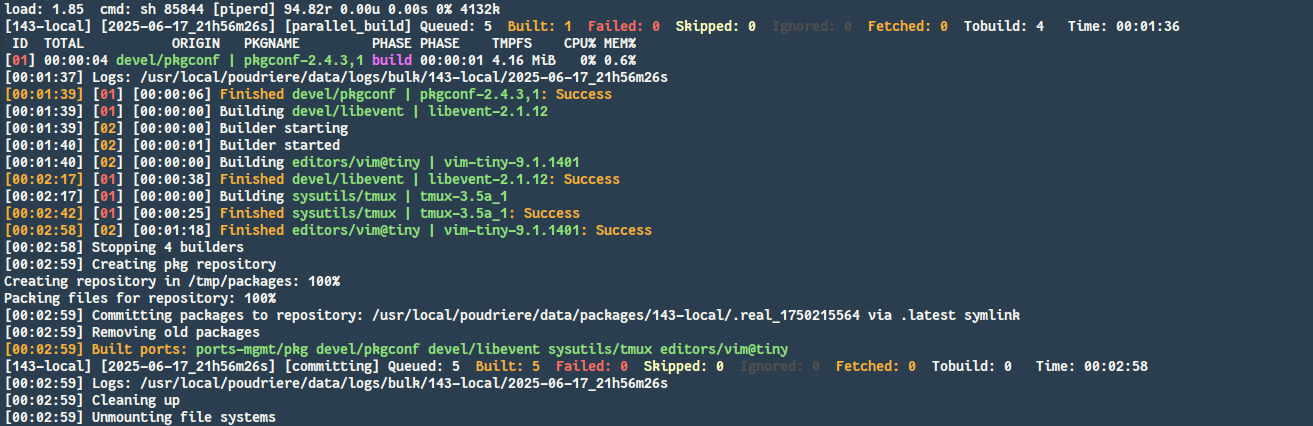Click the "Tobuild: 4" counter
Image resolution: width=1313 pixels, height=426 pixels.
(1003, 26)
